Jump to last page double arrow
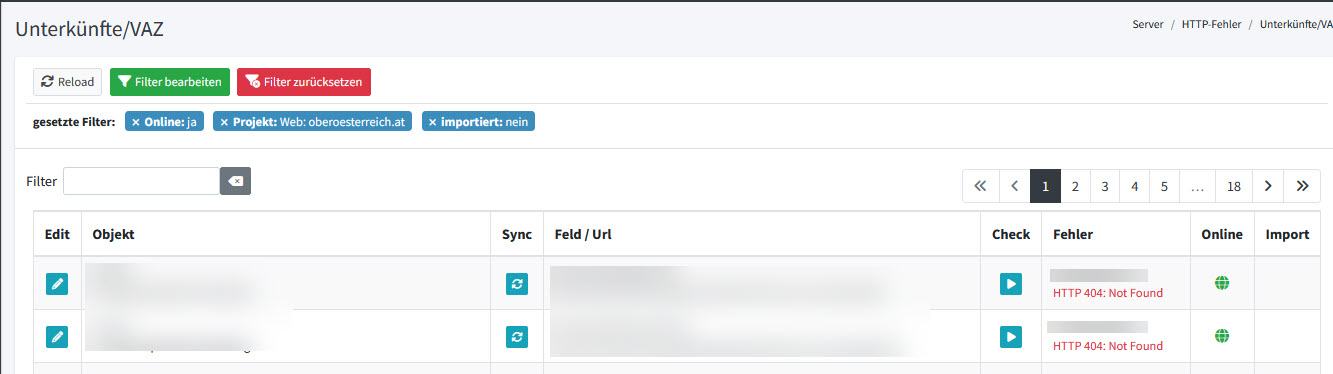This screenshot has width=1333, height=374. (x=1302, y=186)
